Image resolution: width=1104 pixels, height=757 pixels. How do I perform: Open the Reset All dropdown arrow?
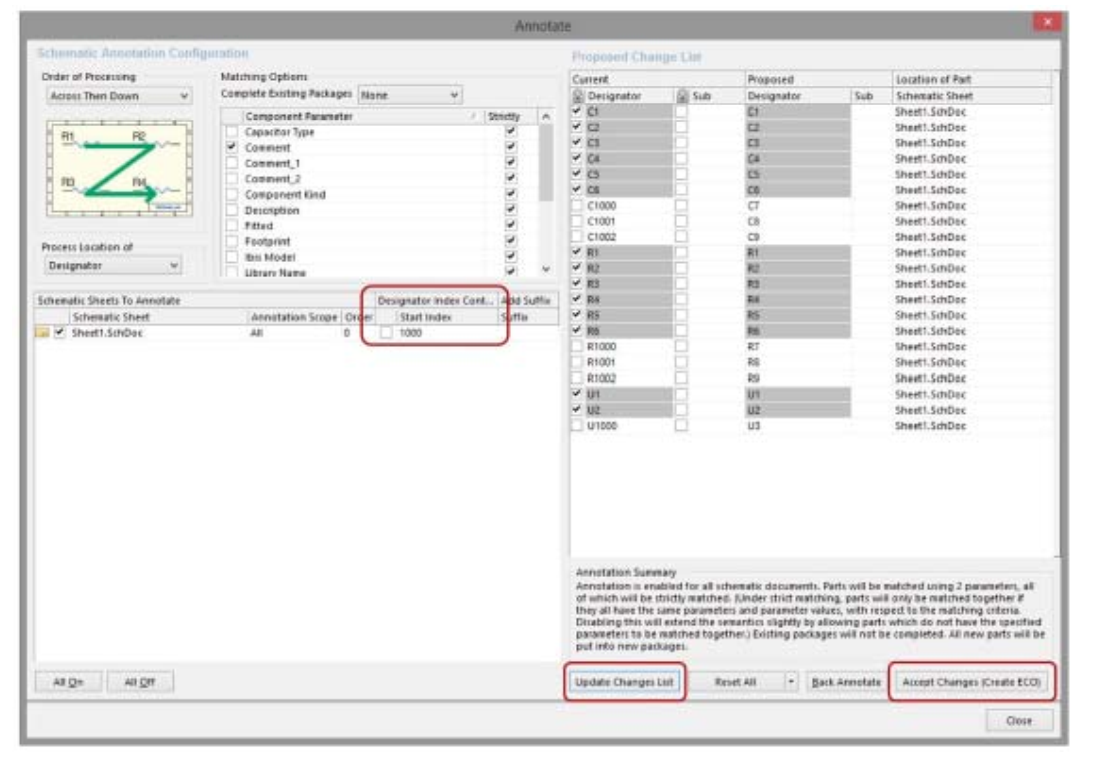click(x=791, y=682)
